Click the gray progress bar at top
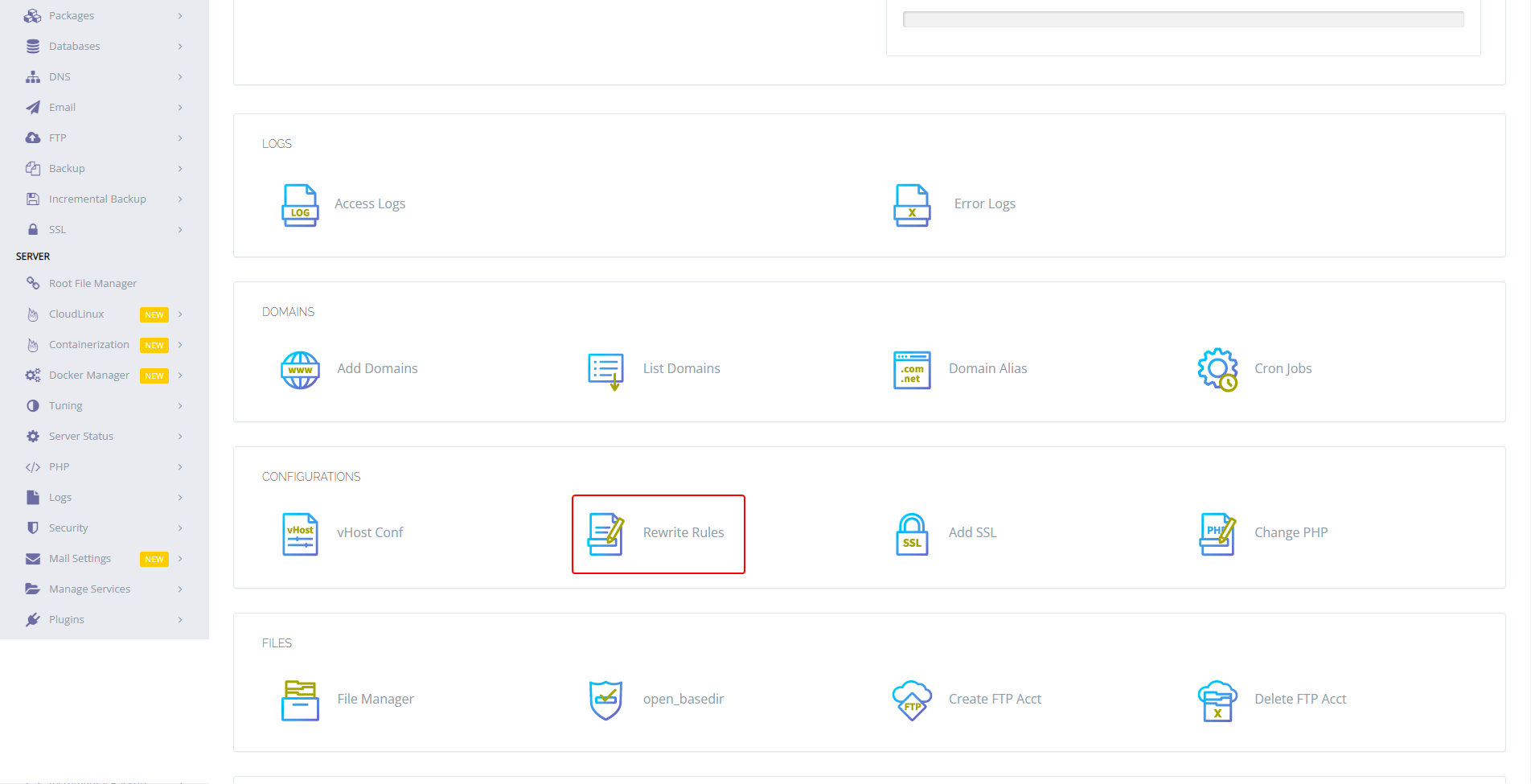The width and height of the screenshot is (1531, 784). [1183, 19]
